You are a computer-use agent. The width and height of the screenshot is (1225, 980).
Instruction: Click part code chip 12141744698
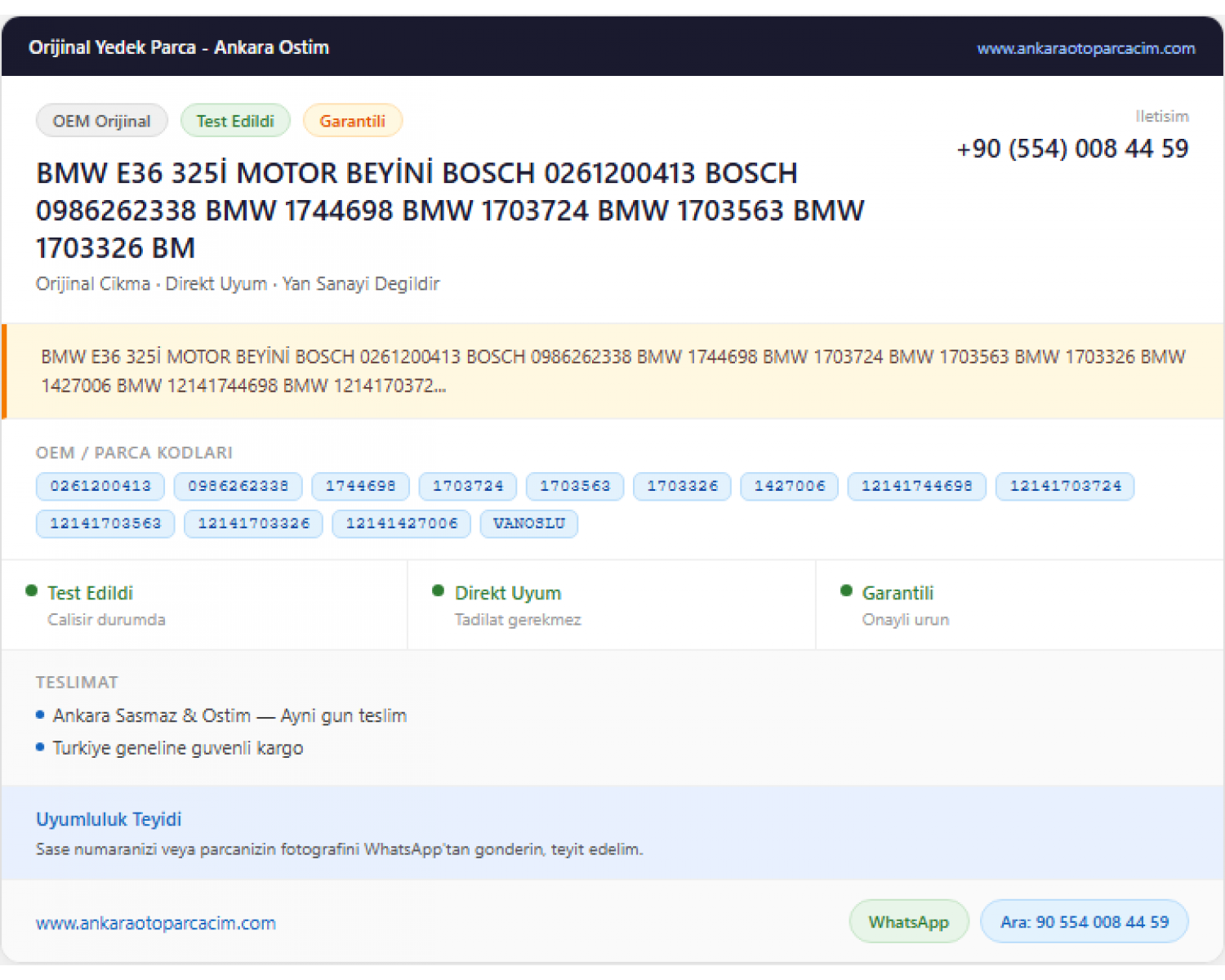pos(917,486)
